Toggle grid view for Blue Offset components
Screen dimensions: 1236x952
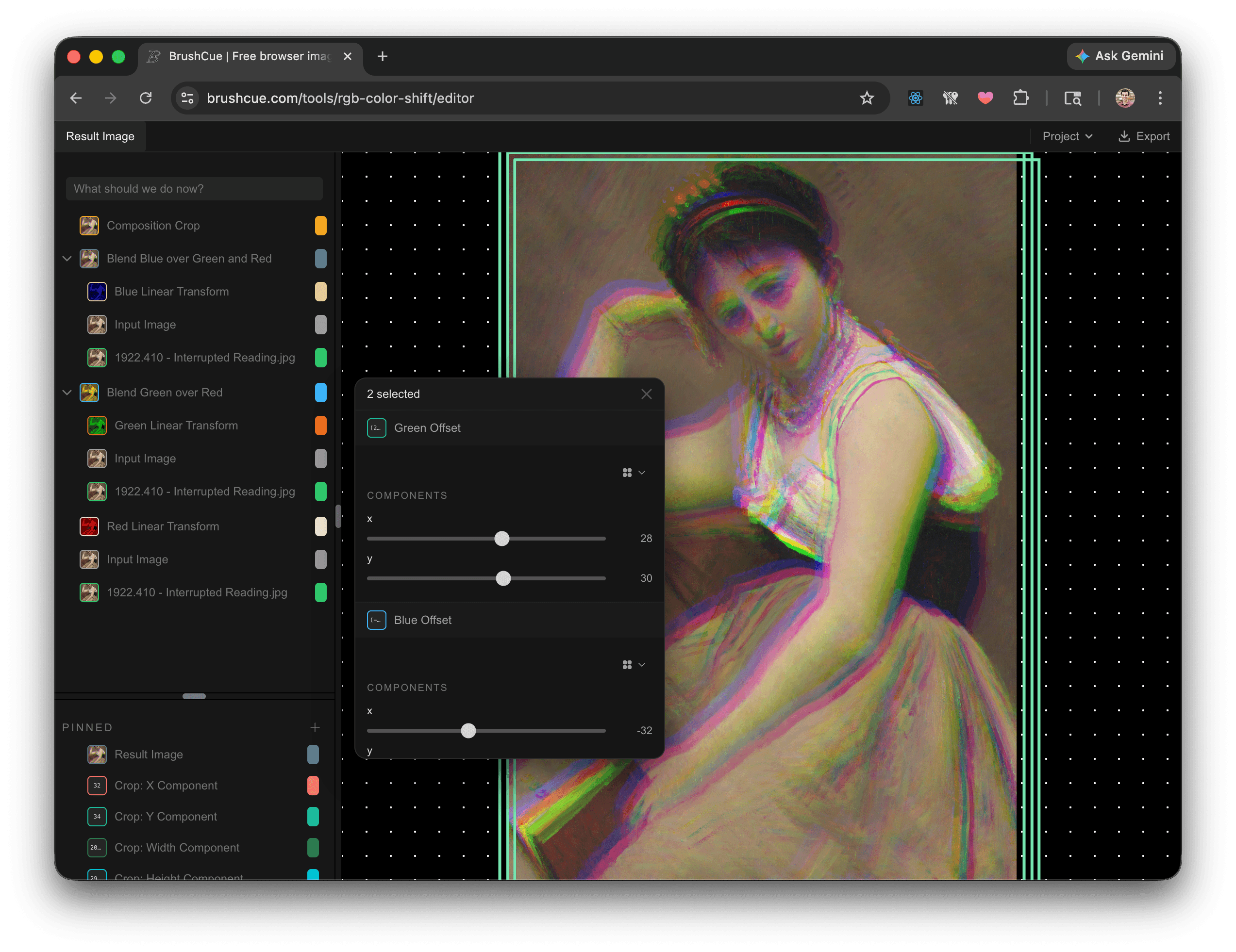point(626,665)
